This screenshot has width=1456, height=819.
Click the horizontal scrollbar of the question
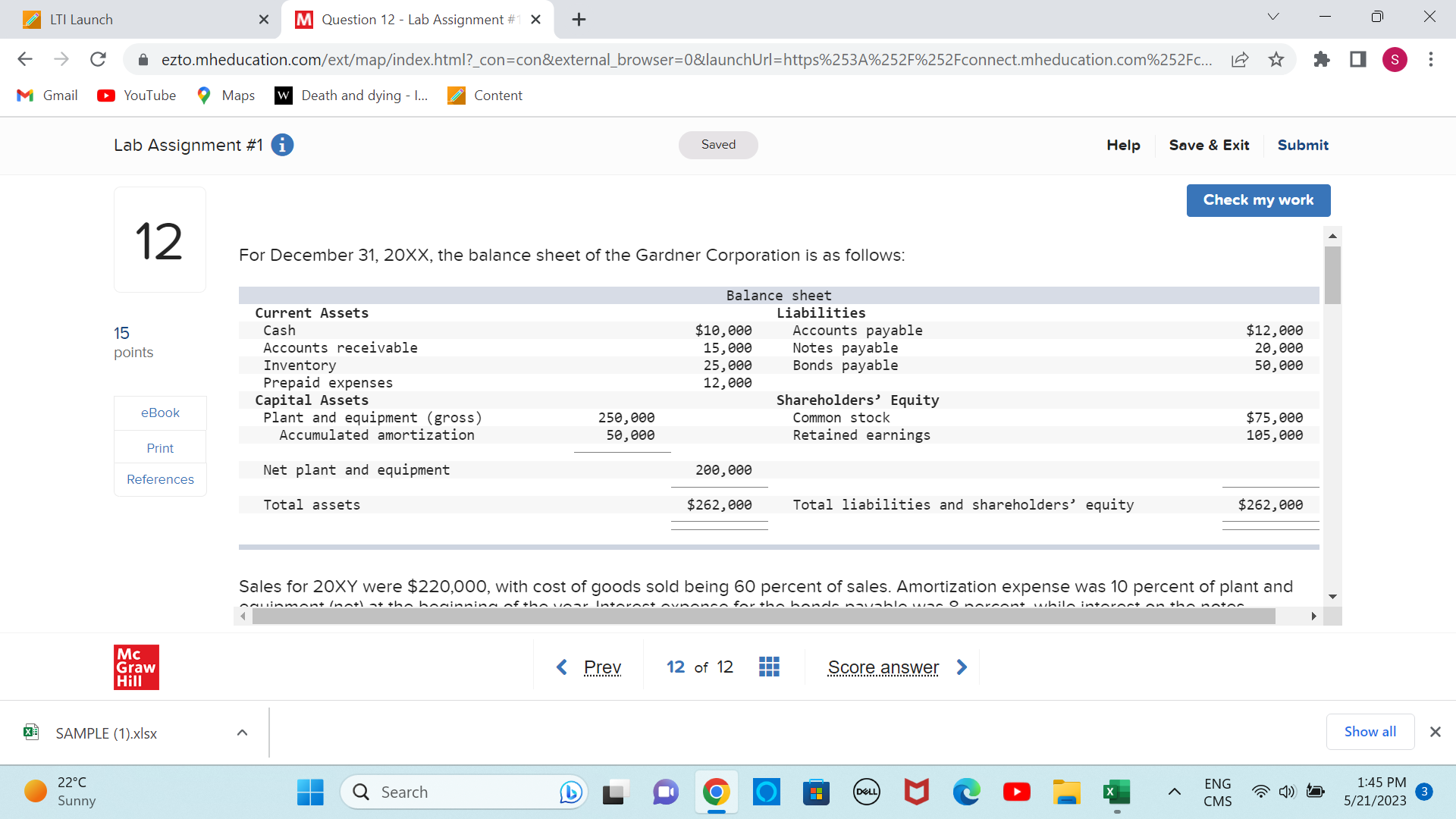coord(763,617)
